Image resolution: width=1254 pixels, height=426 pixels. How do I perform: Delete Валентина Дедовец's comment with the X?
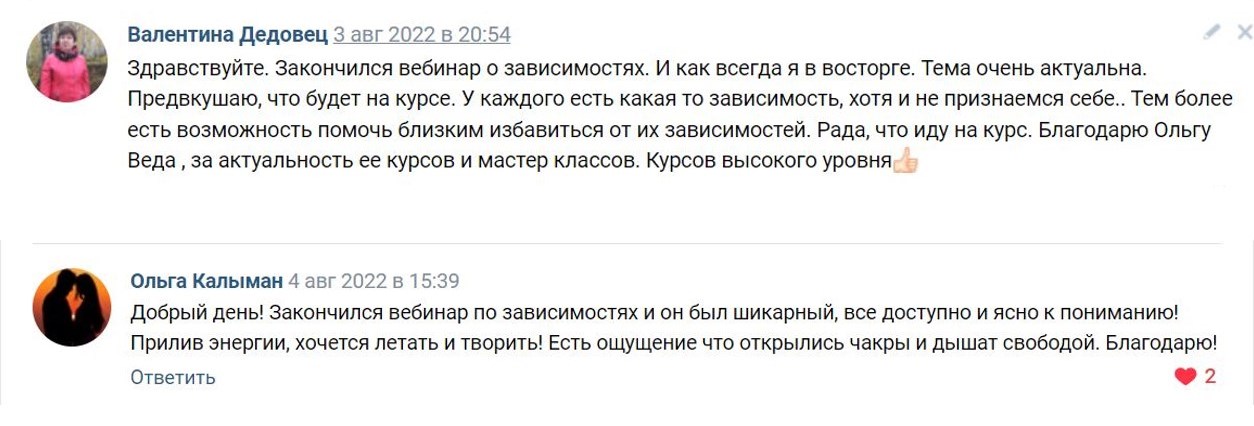click(x=1243, y=32)
